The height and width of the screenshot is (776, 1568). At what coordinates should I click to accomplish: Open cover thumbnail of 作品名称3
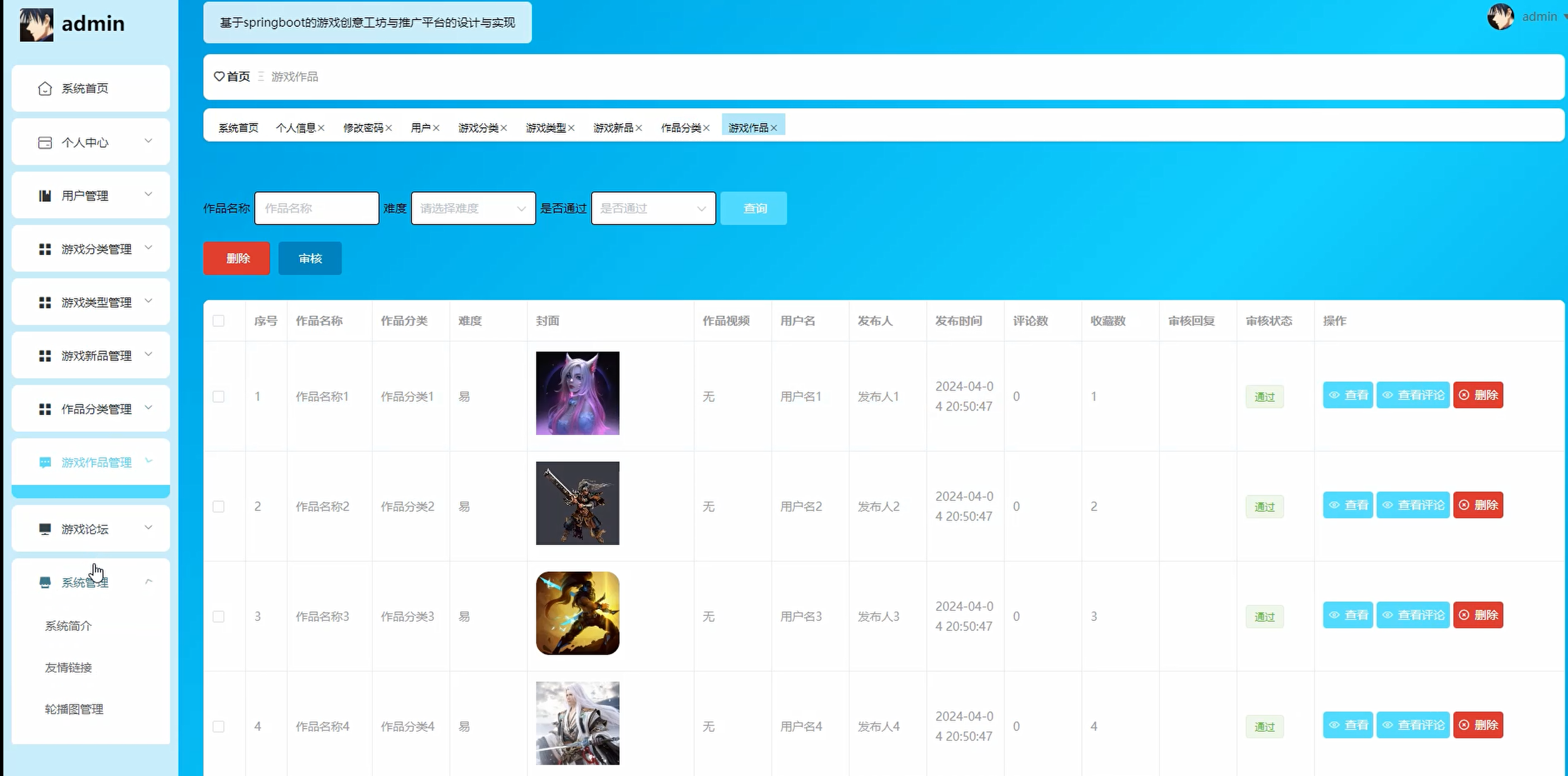[x=578, y=614]
